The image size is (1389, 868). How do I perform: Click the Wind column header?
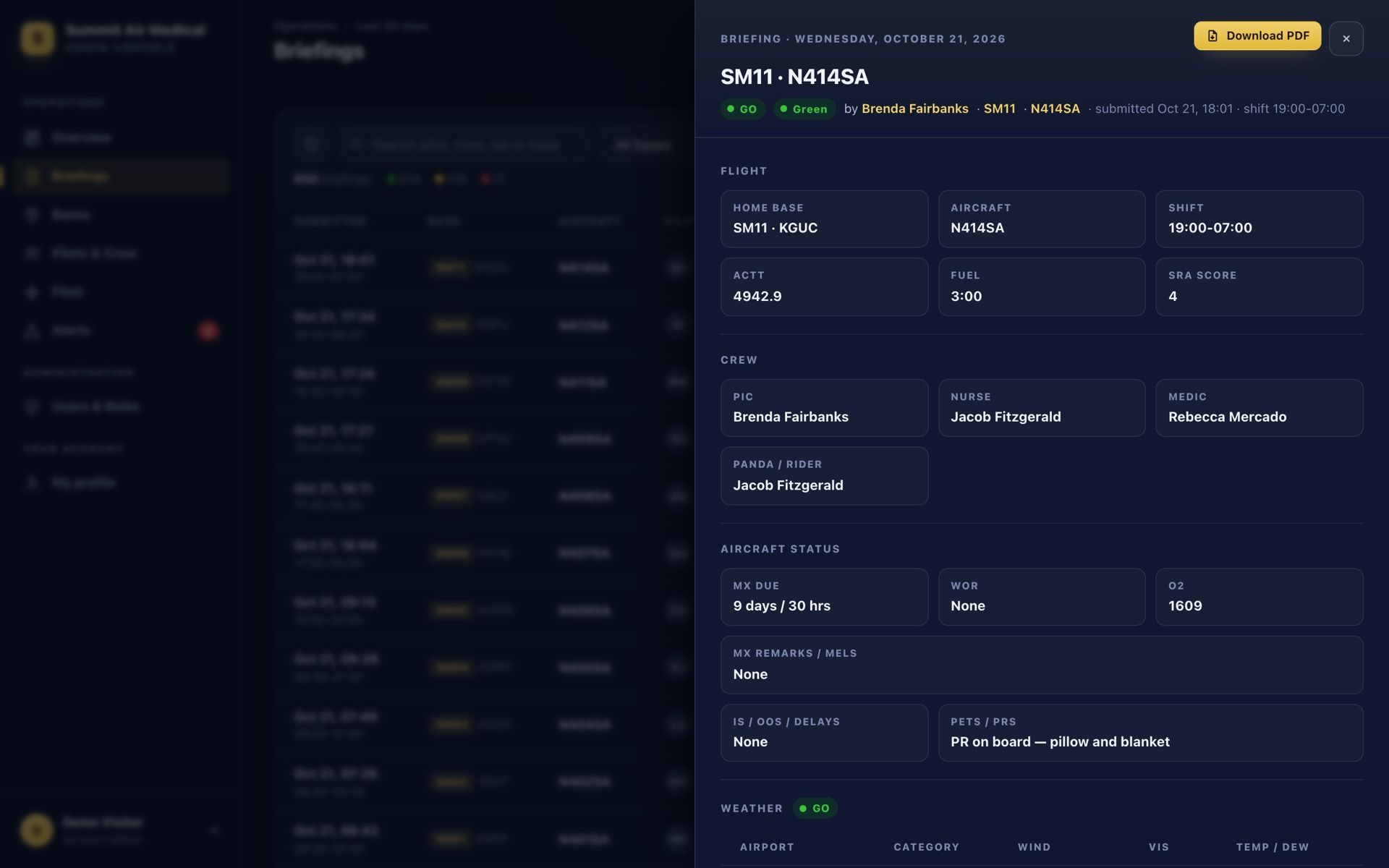[1034, 847]
